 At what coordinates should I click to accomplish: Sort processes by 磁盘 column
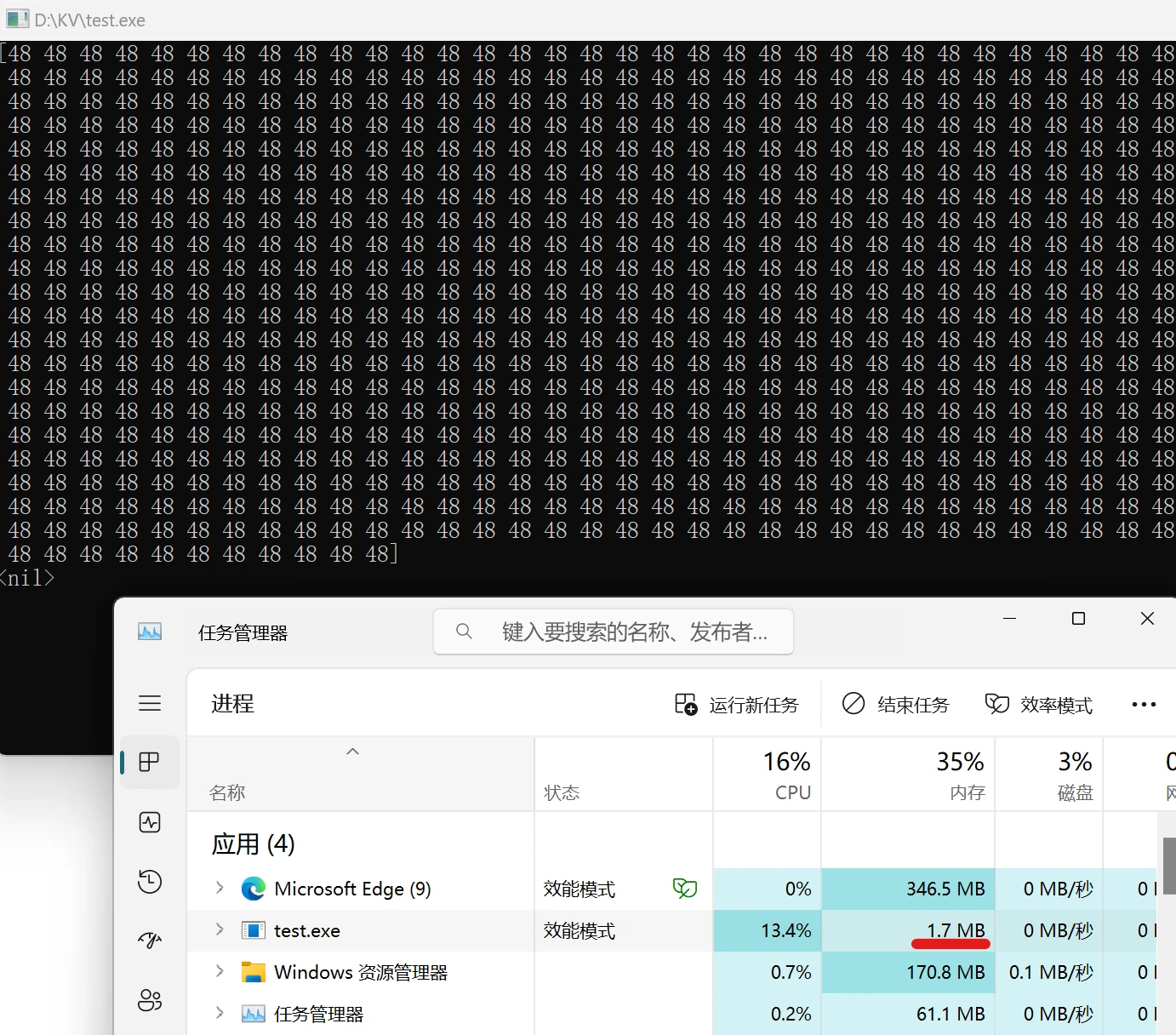[x=1049, y=775]
